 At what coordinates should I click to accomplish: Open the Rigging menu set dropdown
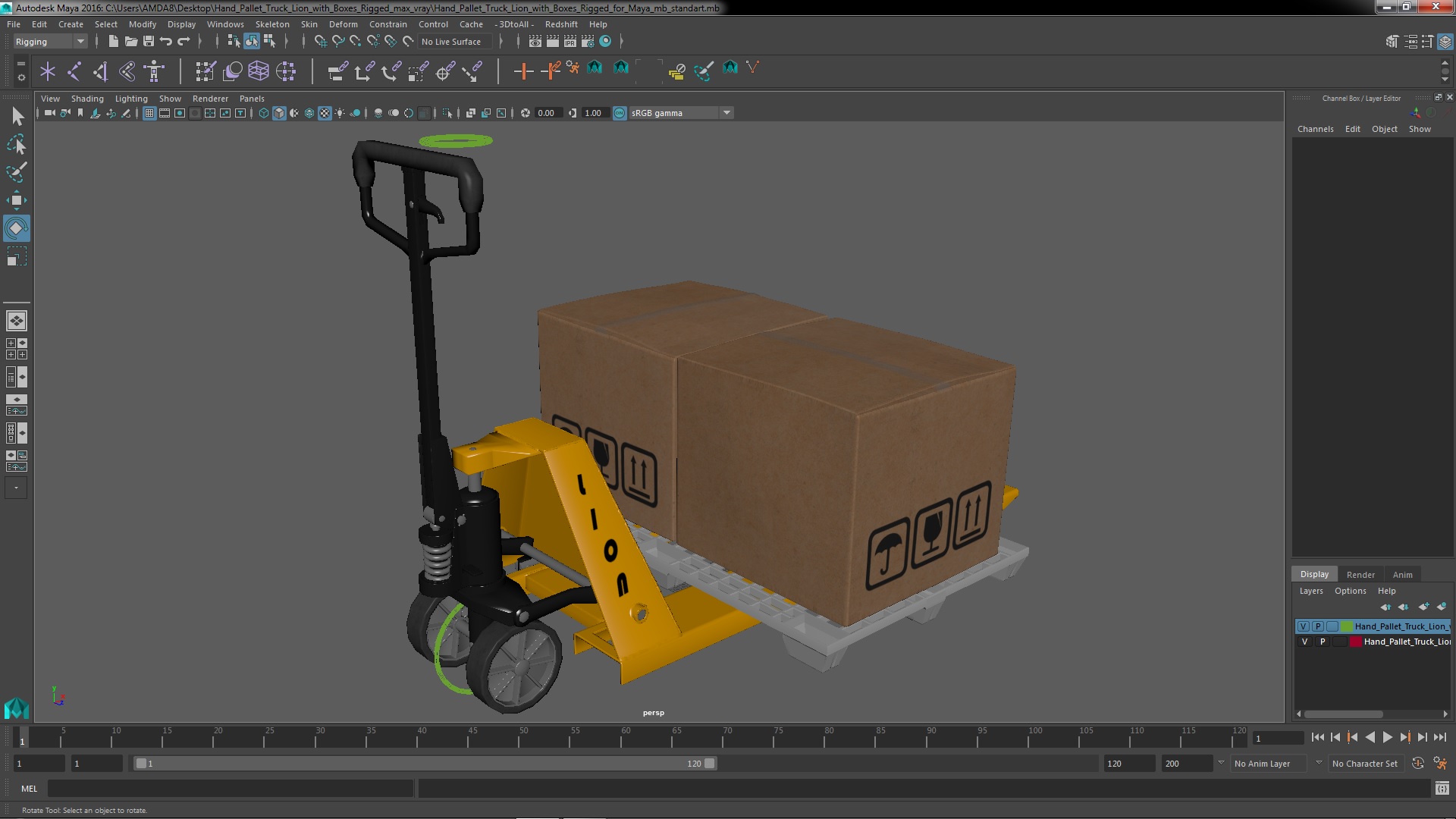(x=50, y=42)
